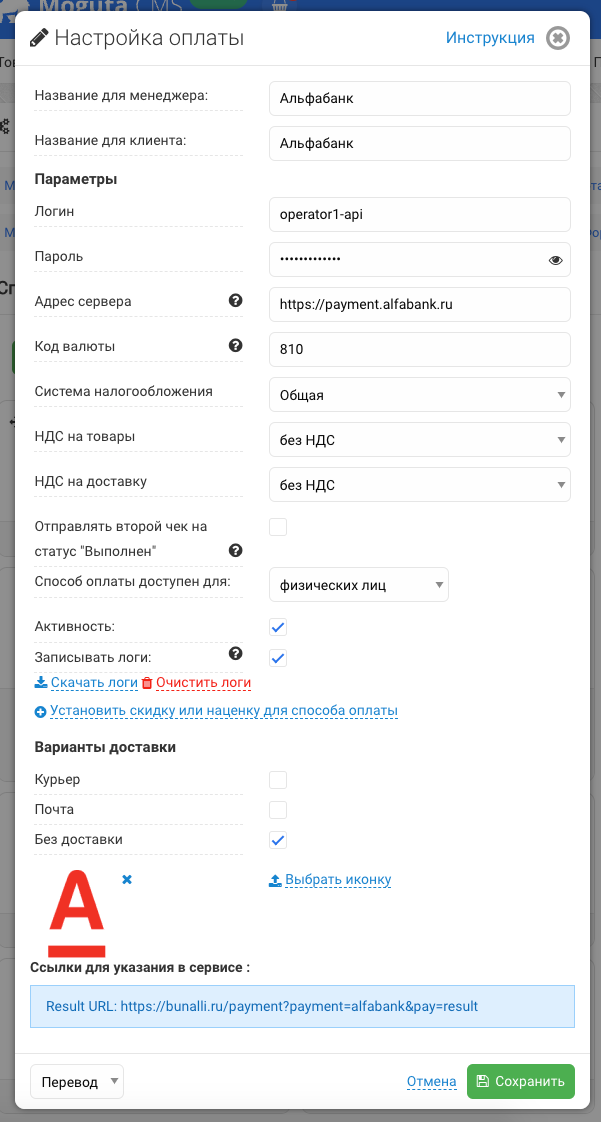Open the НДС на доставку dropdown
Screen dimensions: 601x1122
[420, 485]
